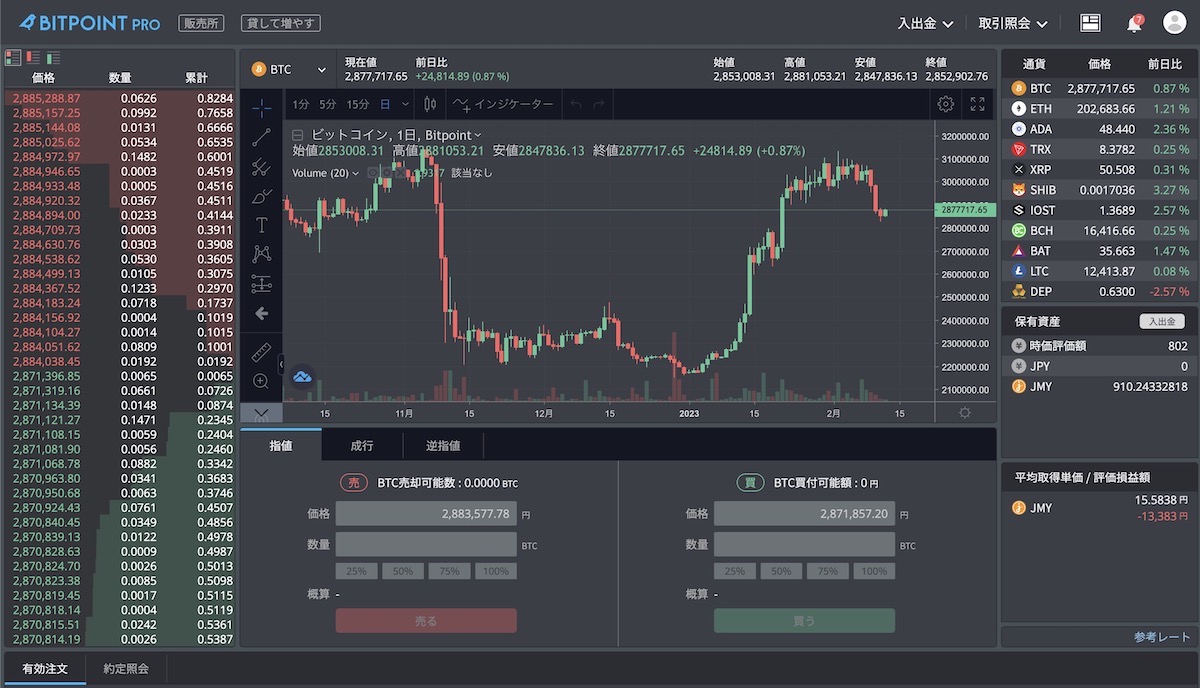Open the BTC currency pair dropdown
The image size is (1200, 688).
coord(289,69)
